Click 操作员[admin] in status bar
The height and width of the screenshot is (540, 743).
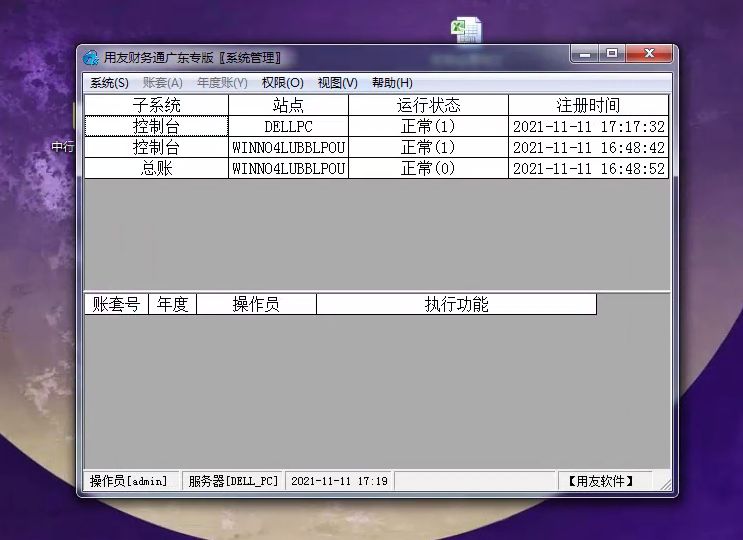coord(131,481)
